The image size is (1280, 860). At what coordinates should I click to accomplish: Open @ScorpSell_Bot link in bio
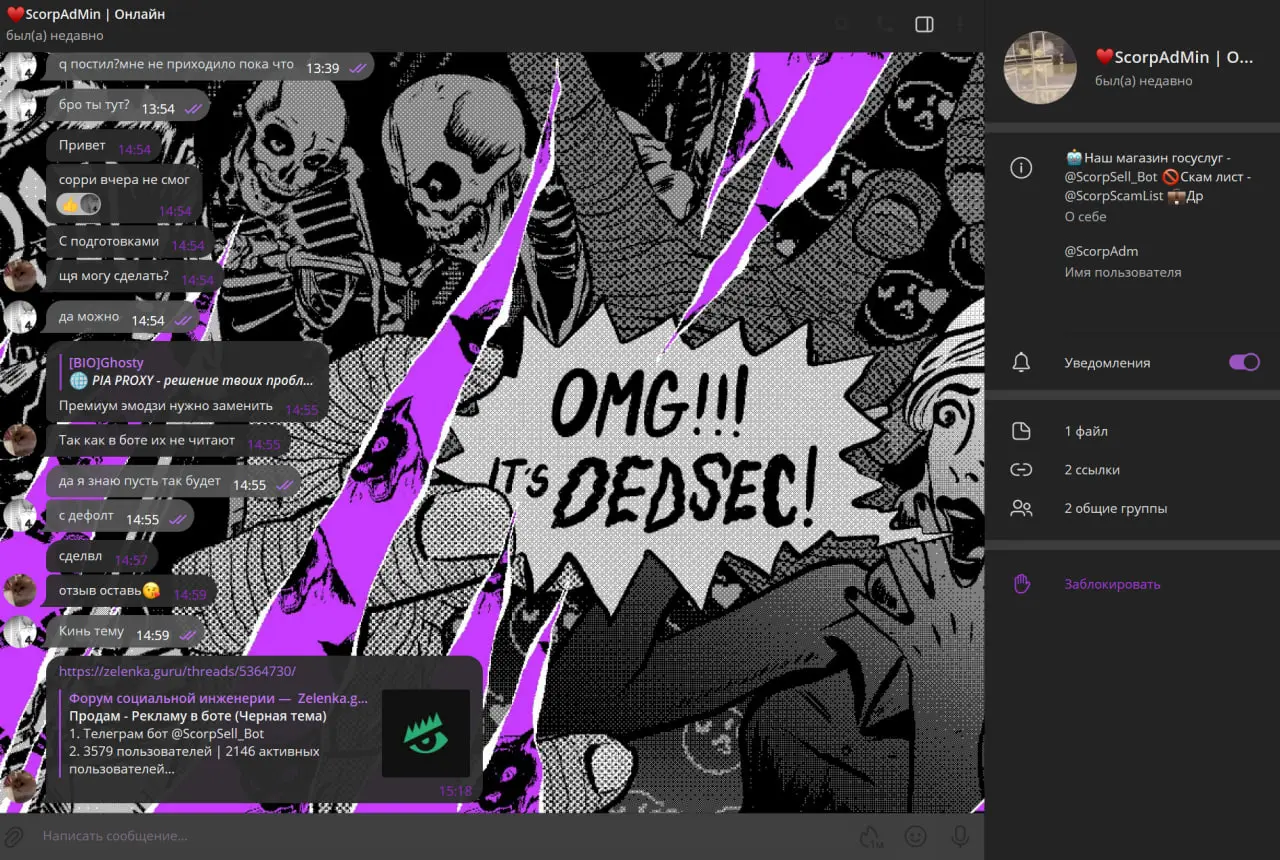tap(1111, 177)
